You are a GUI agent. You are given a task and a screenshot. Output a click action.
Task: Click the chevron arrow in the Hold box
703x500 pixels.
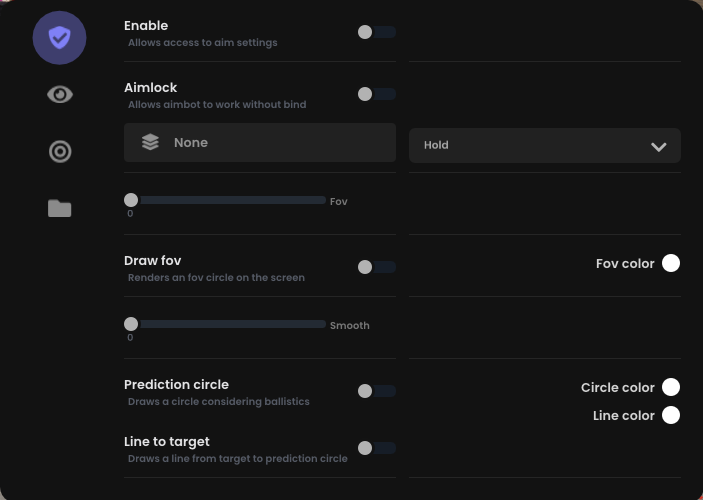658,146
